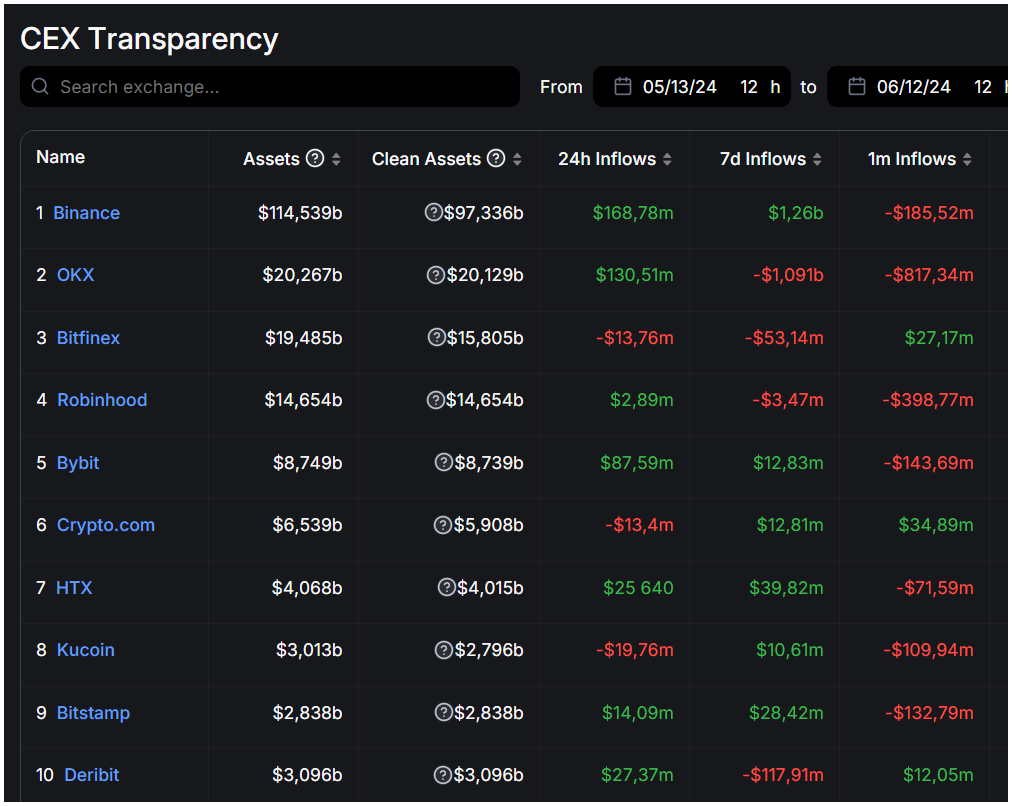Sort by Clean Assets using sort arrows

click(517, 159)
